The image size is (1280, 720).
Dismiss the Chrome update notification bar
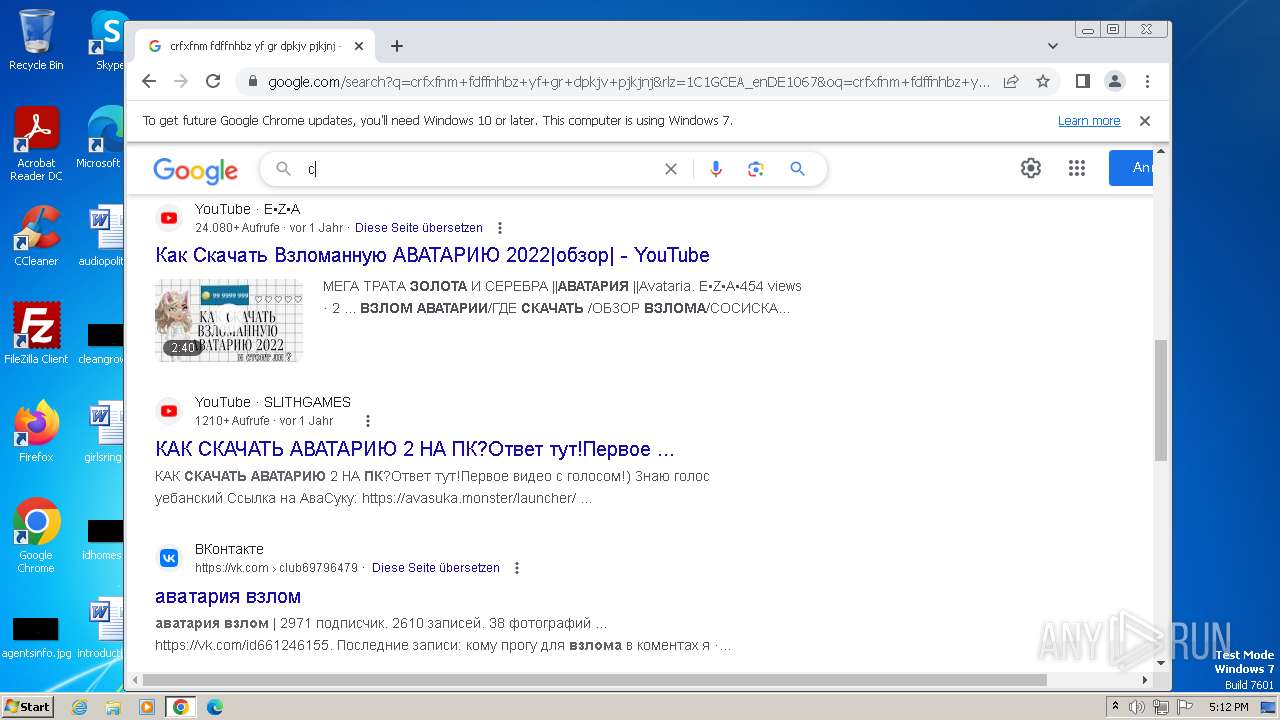[1145, 121]
